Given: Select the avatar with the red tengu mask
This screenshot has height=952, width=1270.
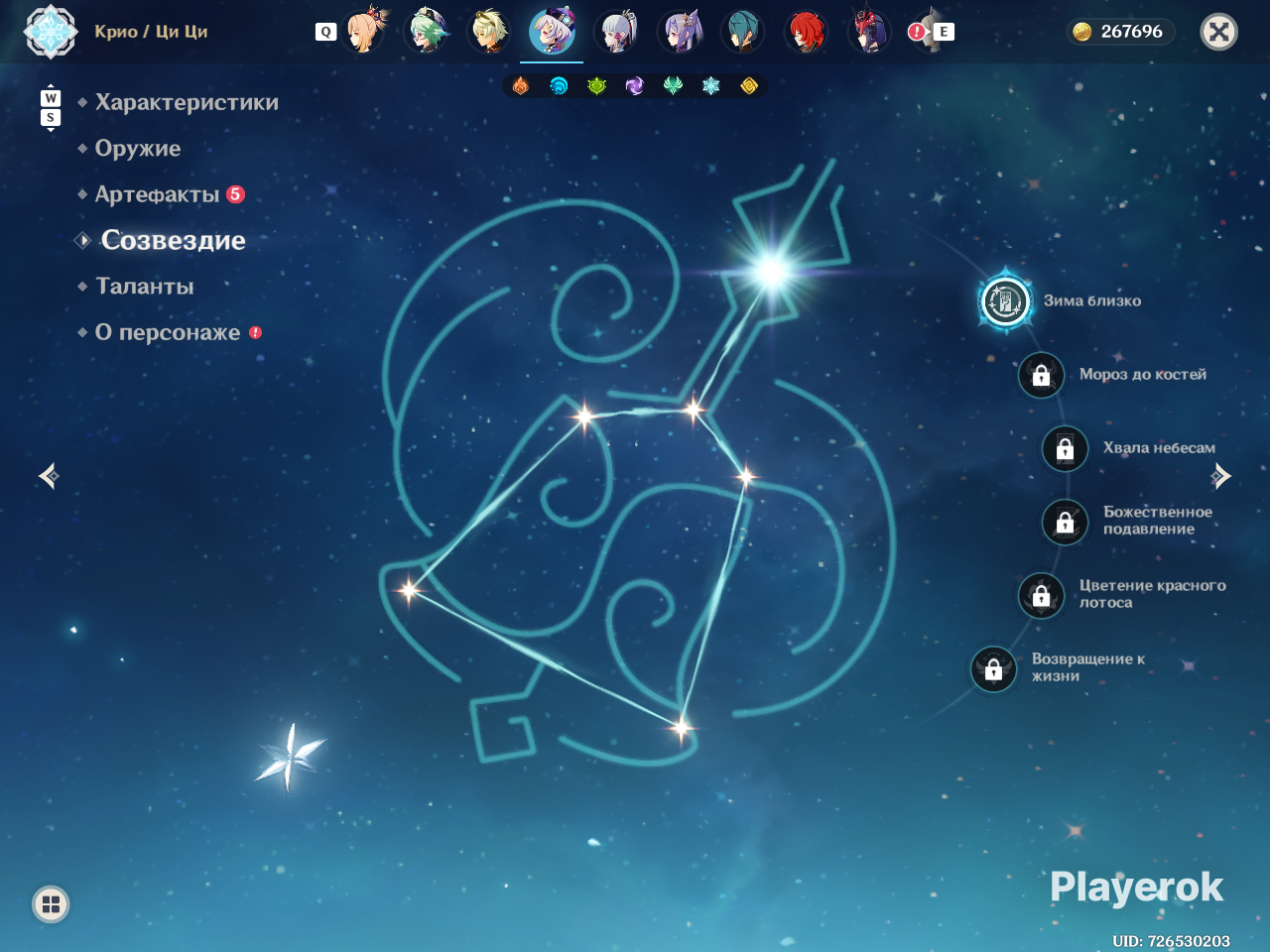Looking at the screenshot, I should pos(869,31).
